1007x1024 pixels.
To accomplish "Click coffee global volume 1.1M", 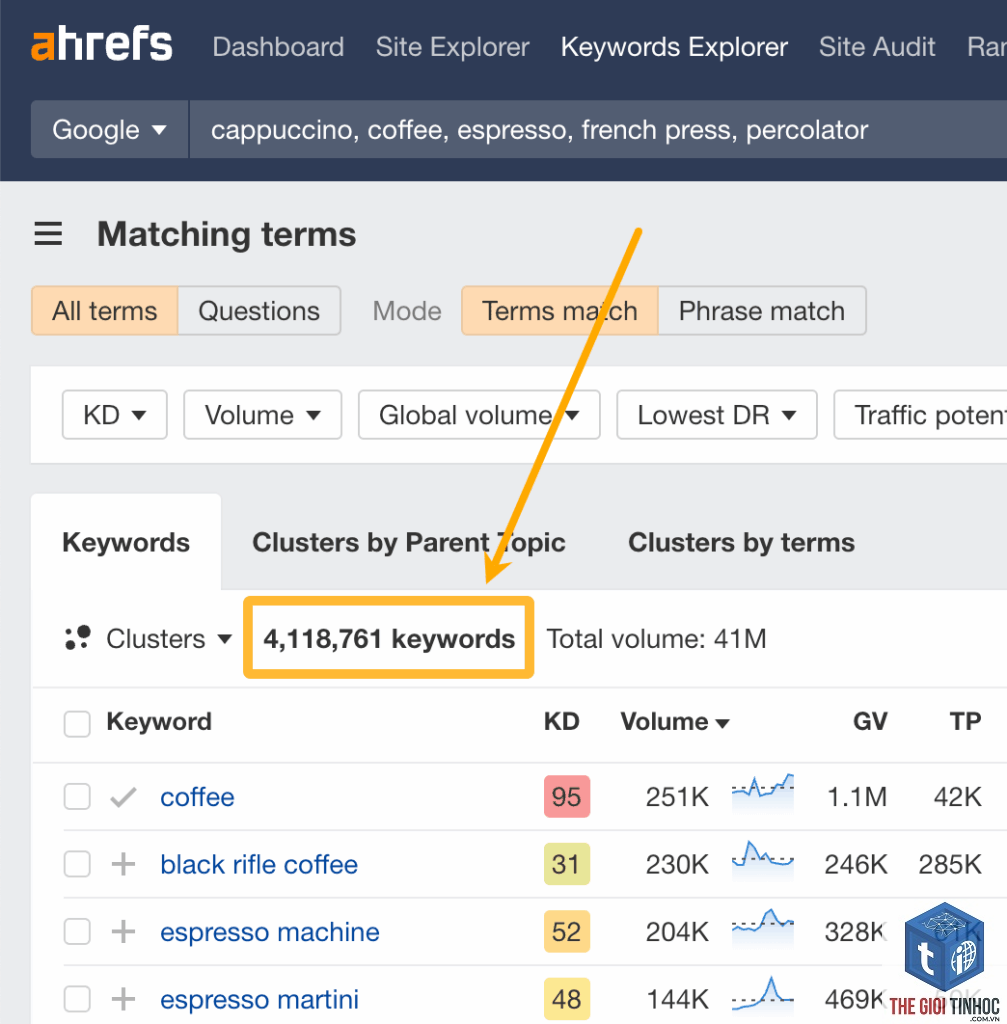I will click(857, 797).
